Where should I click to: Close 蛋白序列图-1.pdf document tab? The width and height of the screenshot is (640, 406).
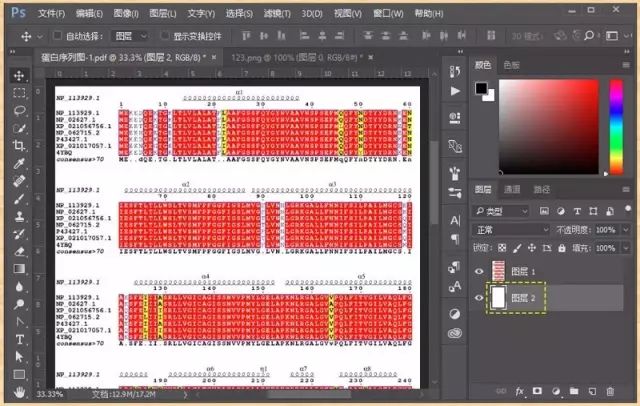pyautogui.click(x=213, y=58)
